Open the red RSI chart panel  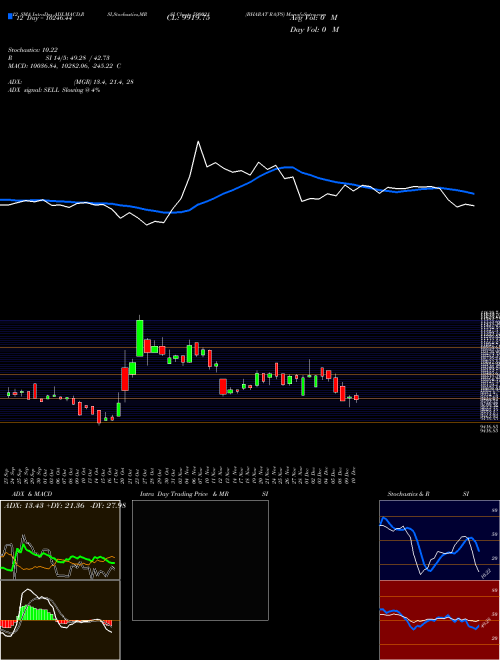(439, 620)
